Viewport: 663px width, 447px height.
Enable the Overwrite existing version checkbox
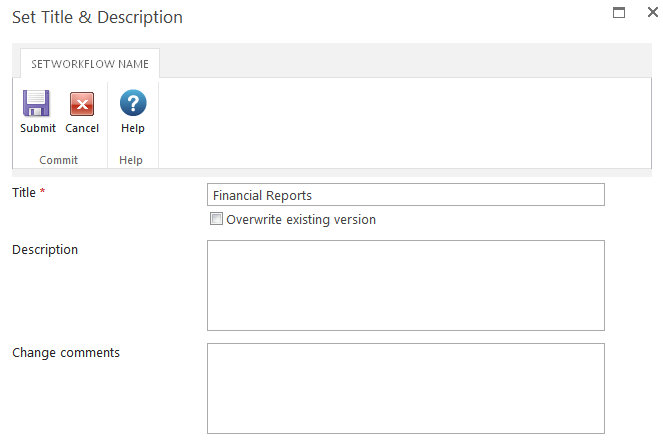[x=216, y=219]
